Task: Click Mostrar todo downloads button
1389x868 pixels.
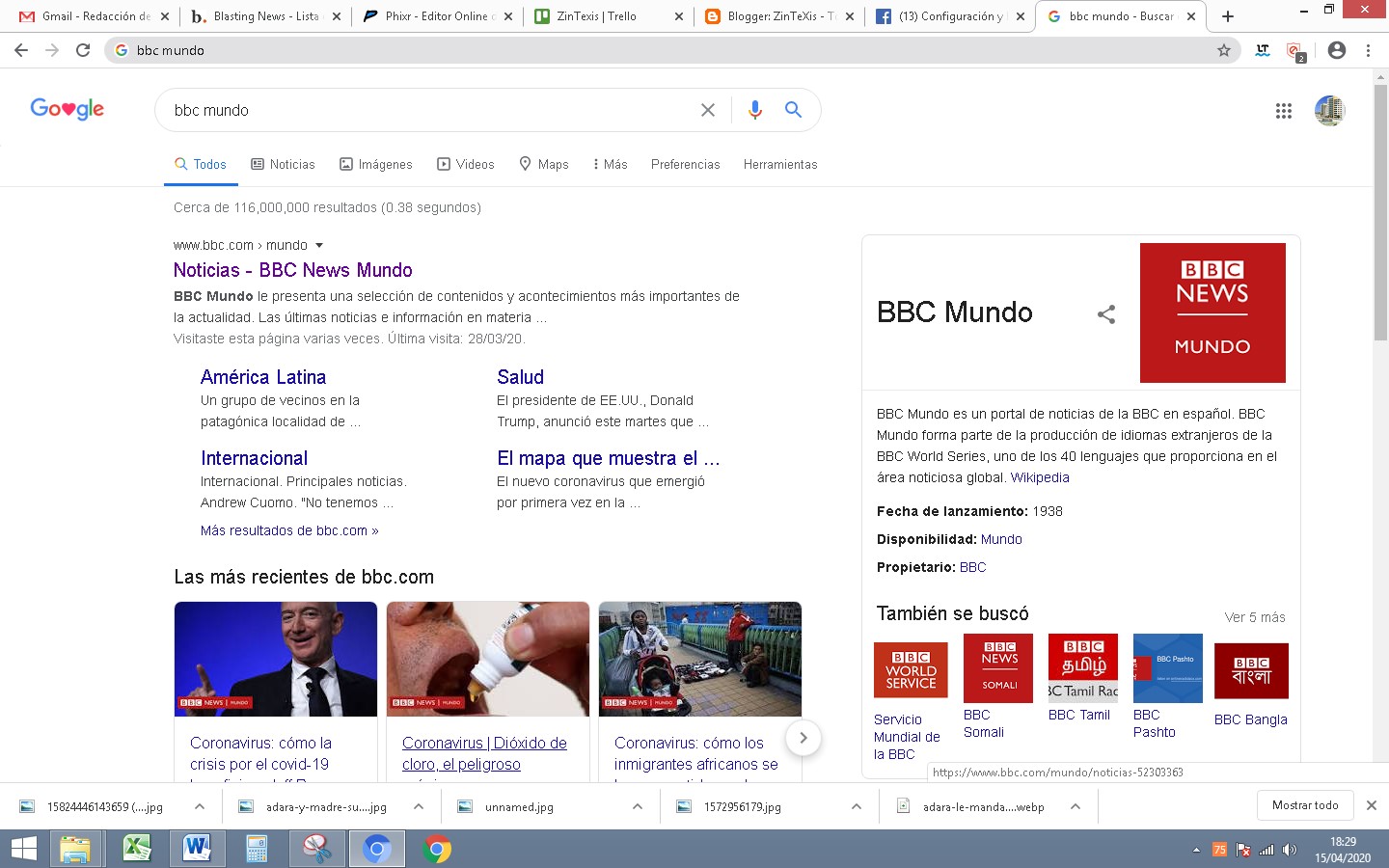Action: click(x=1305, y=805)
